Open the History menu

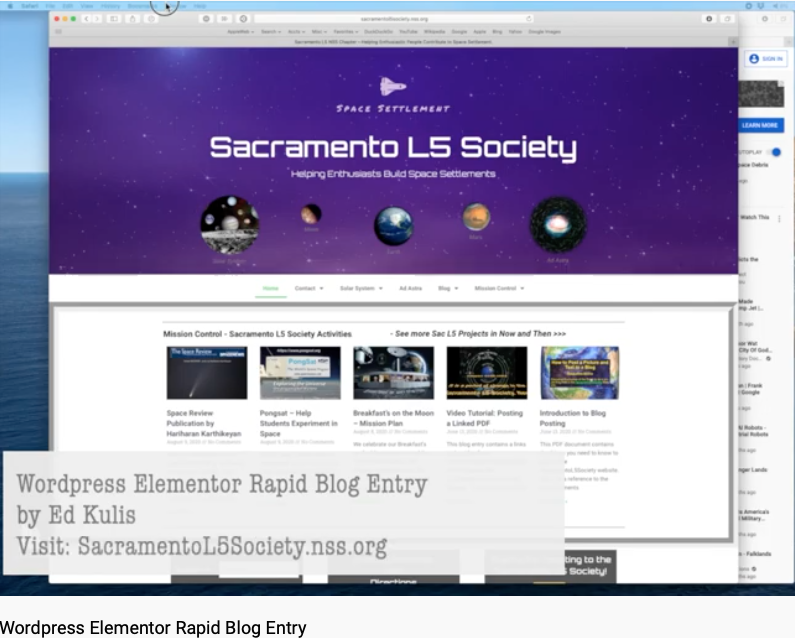point(110,6)
